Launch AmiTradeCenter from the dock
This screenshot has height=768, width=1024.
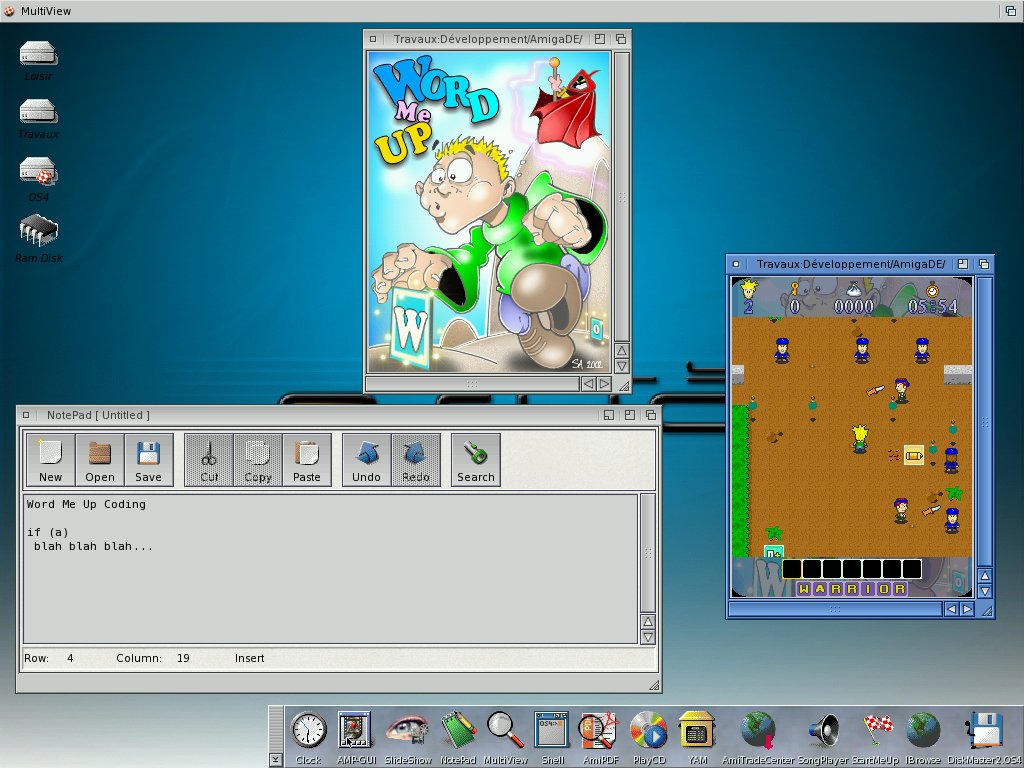click(x=758, y=737)
